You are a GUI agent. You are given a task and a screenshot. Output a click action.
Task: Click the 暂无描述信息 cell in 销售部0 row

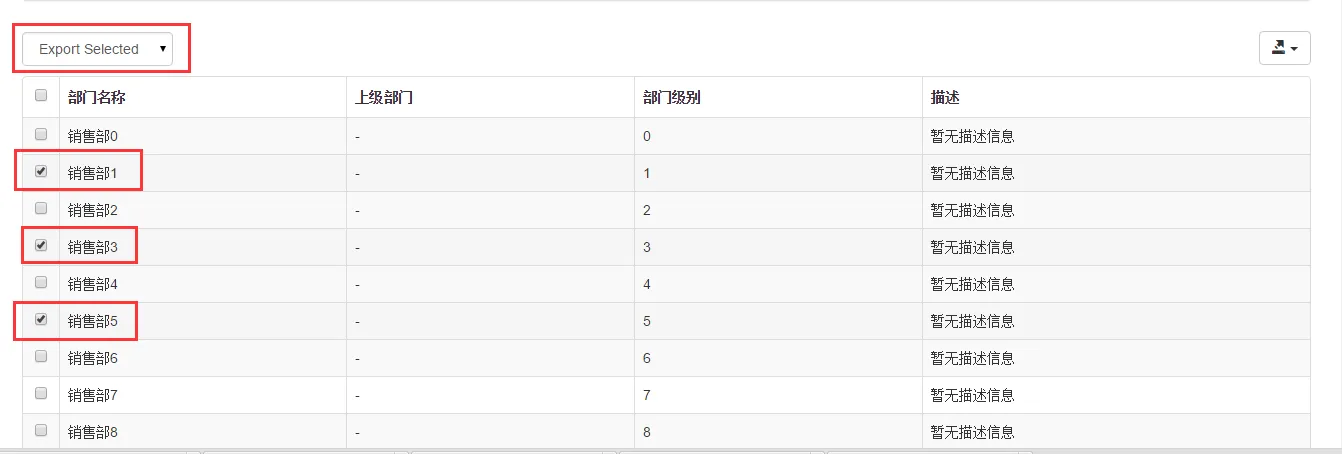click(972, 136)
